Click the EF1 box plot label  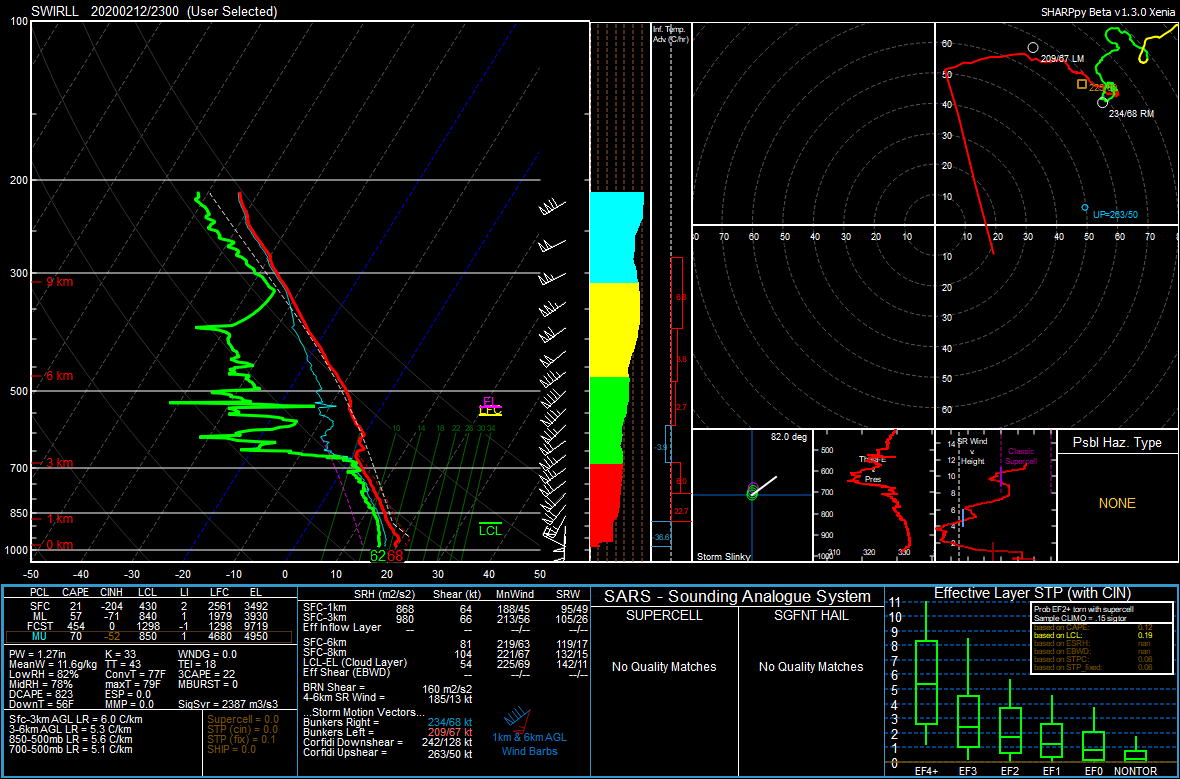(x=1051, y=771)
